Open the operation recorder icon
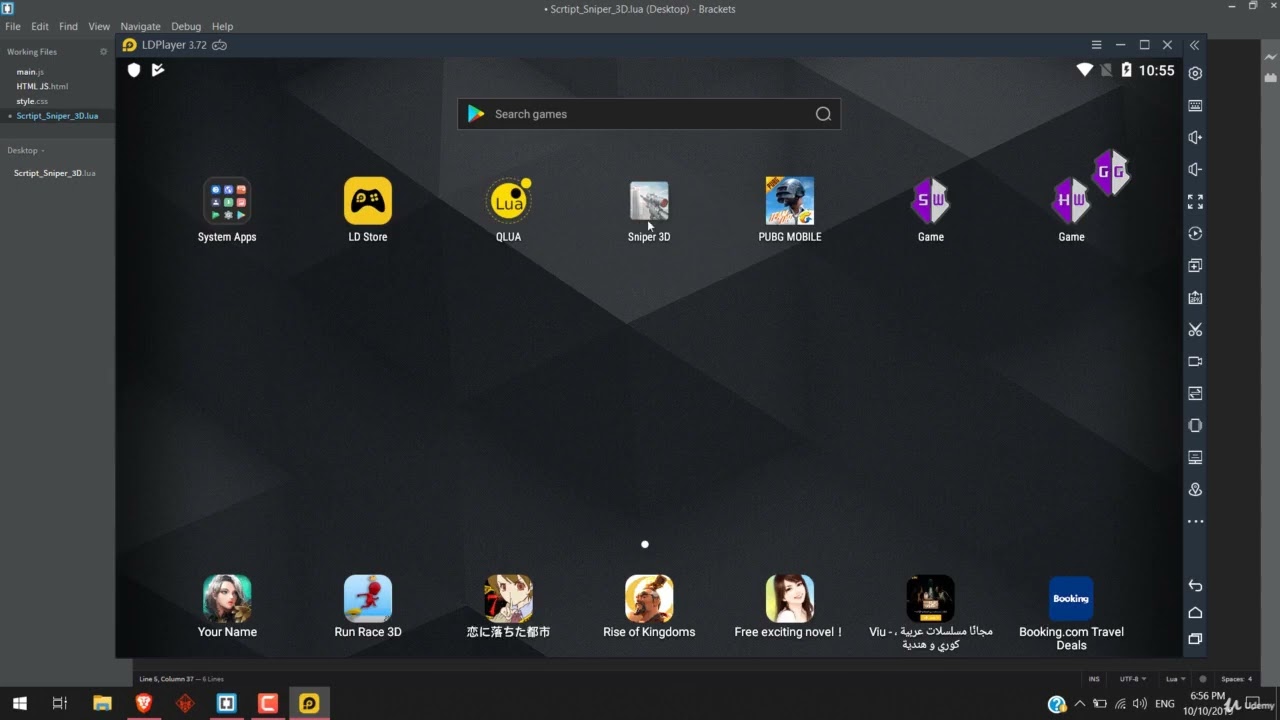This screenshot has height=720, width=1280. pyautogui.click(x=1195, y=233)
